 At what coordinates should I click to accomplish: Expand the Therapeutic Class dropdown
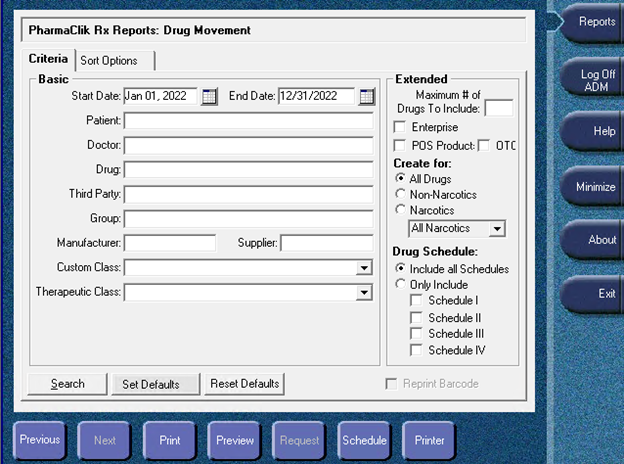click(x=364, y=292)
